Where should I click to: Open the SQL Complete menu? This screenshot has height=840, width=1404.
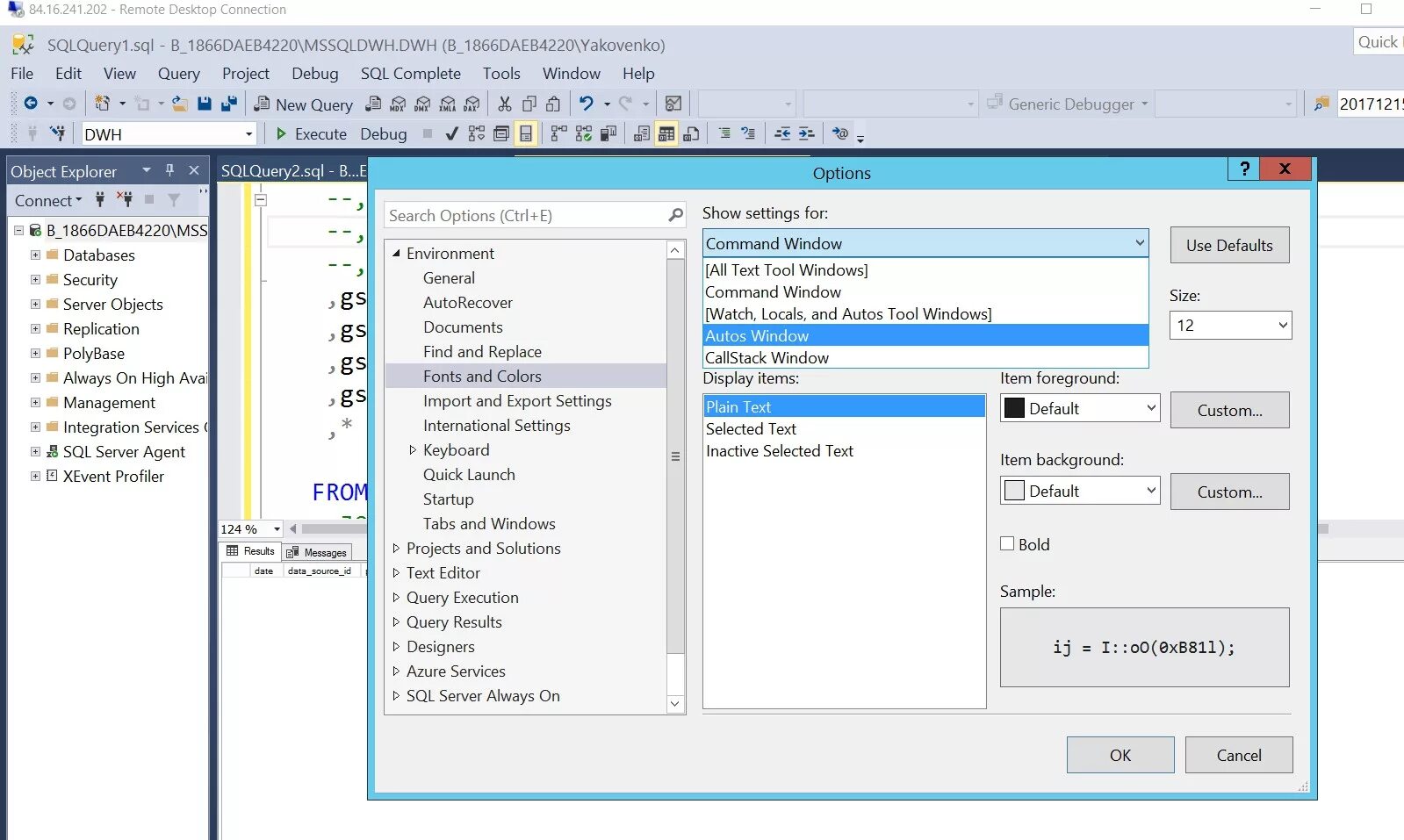[411, 74]
